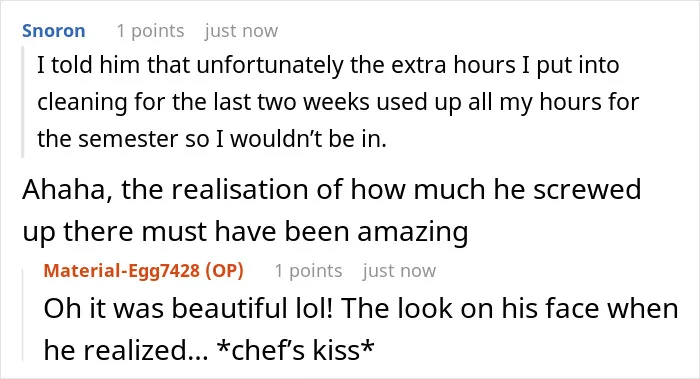Image resolution: width=700 pixels, height=379 pixels.
Task: Open Material-Egg7428's user profile link
Action: [121, 271]
